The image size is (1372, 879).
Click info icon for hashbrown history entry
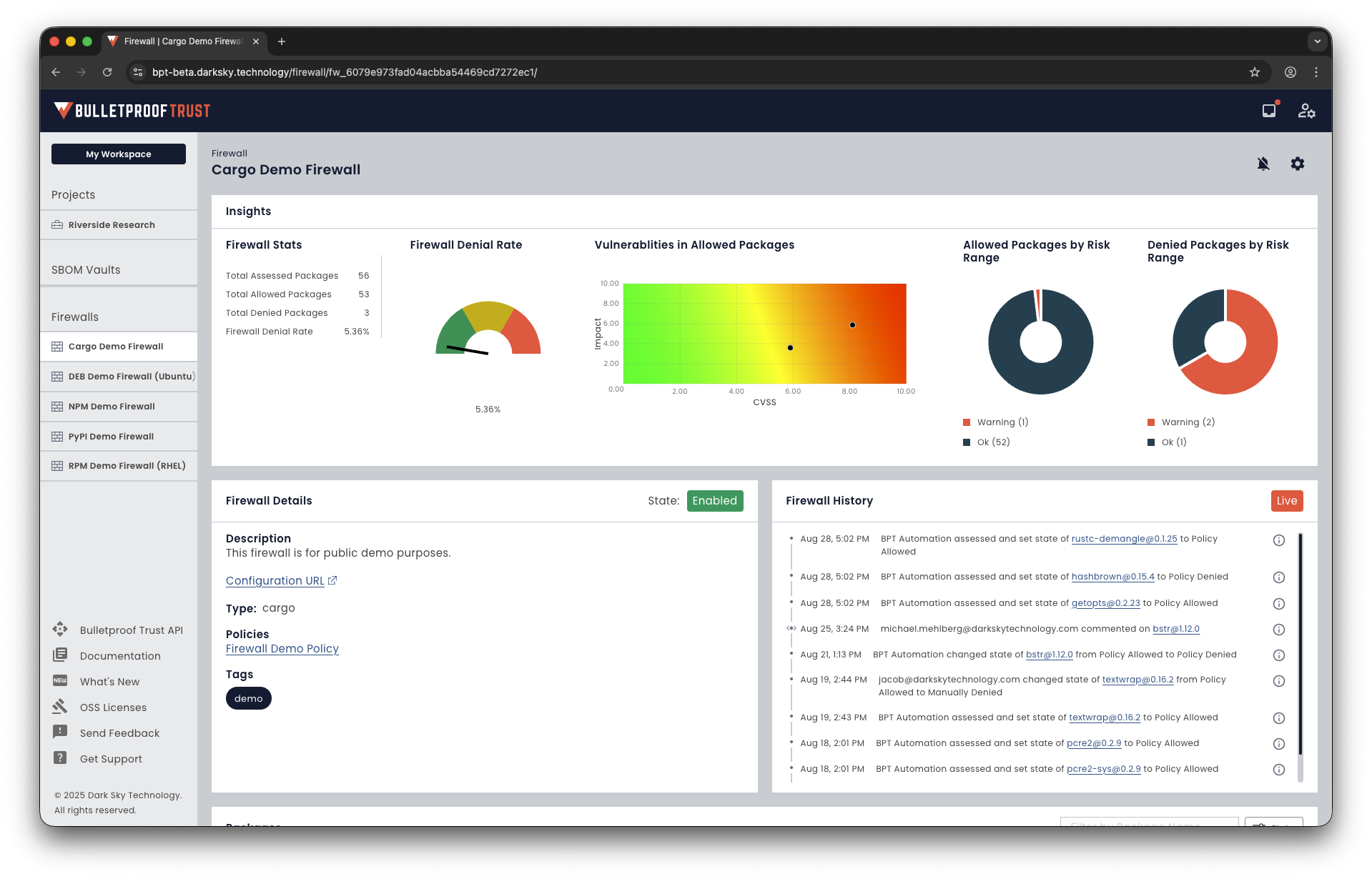[x=1279, y=577]
